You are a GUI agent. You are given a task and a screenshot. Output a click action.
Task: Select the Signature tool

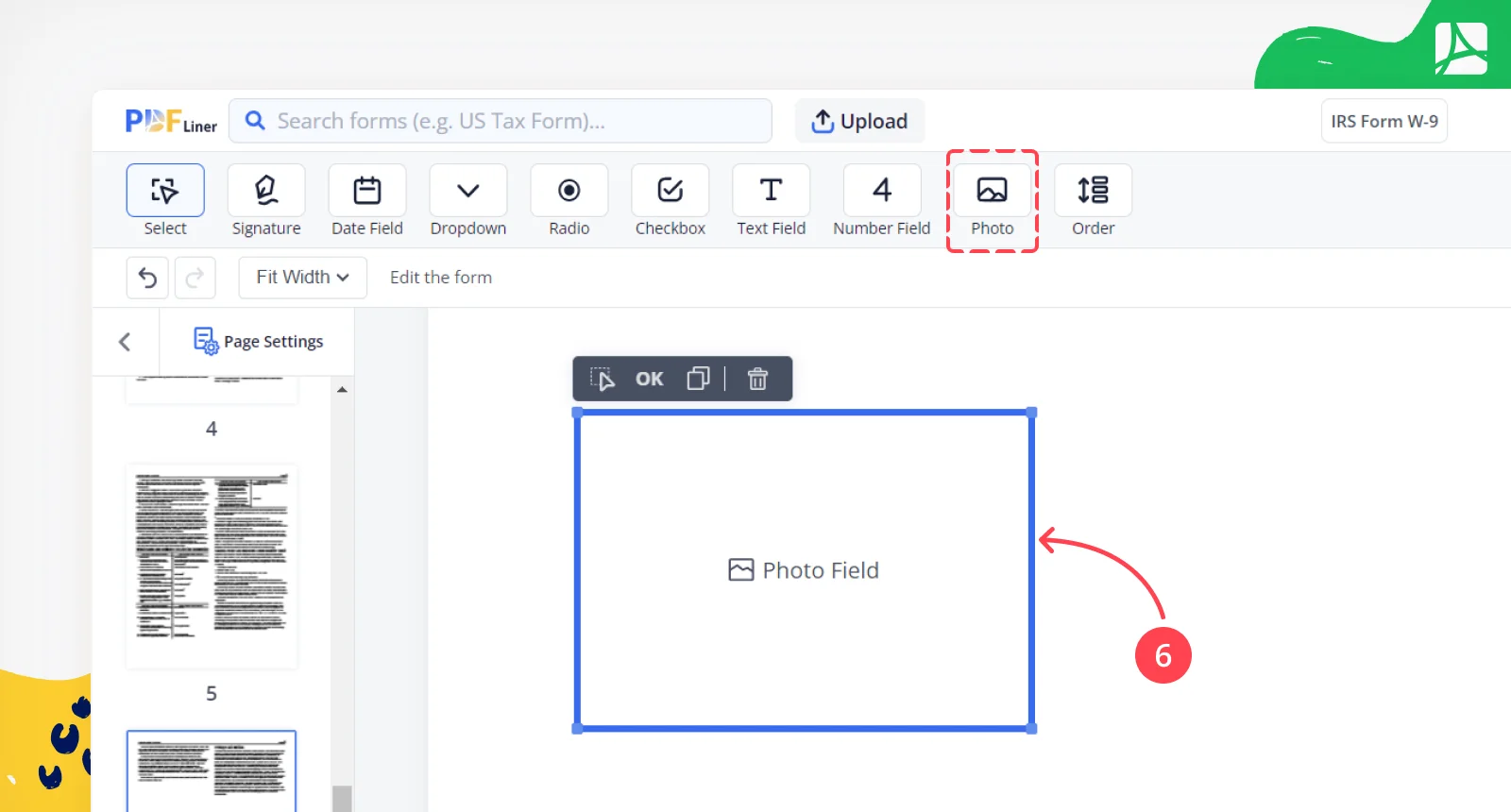(266, 200)
